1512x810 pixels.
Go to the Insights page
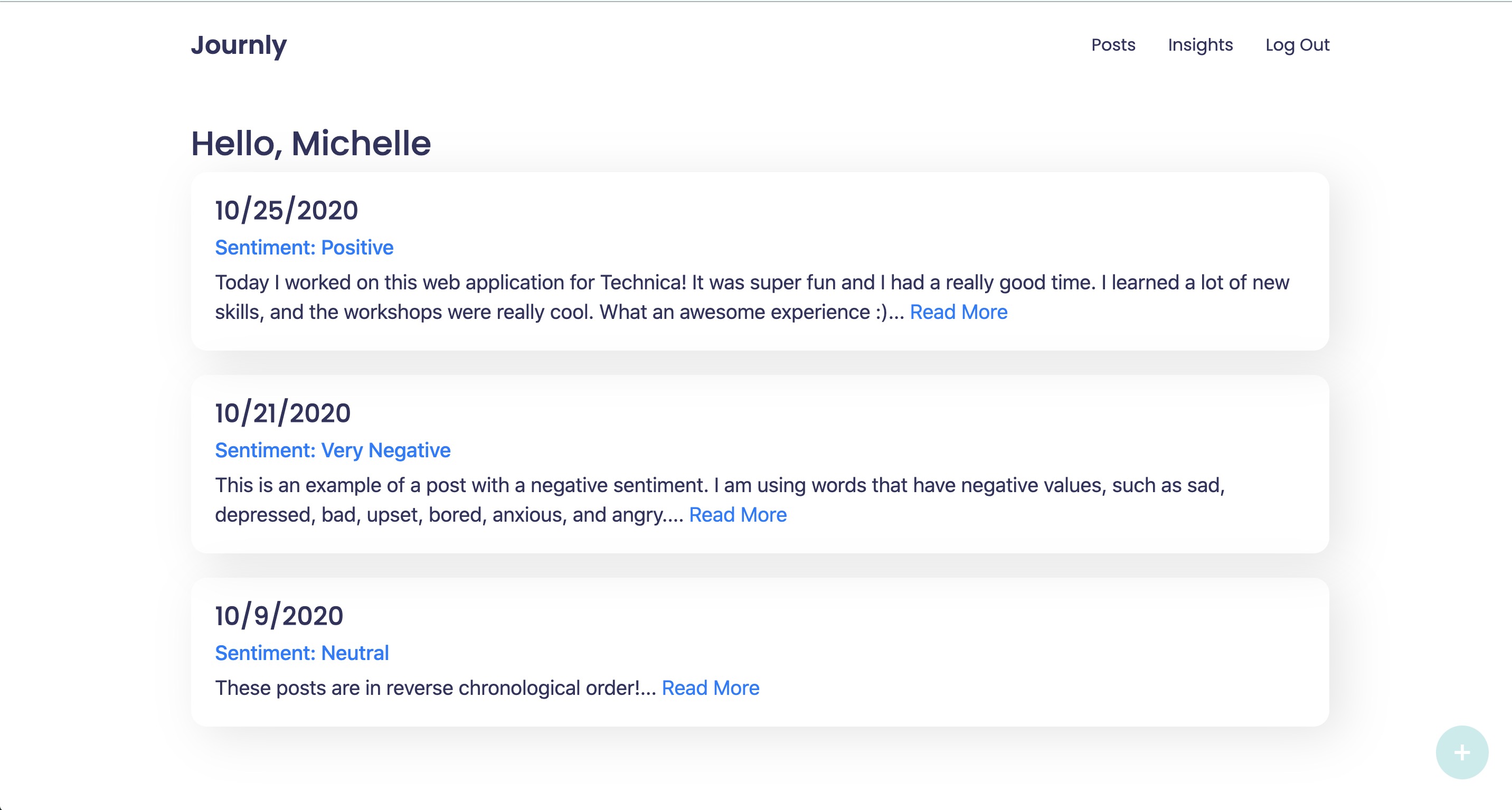coord(1200,45)
